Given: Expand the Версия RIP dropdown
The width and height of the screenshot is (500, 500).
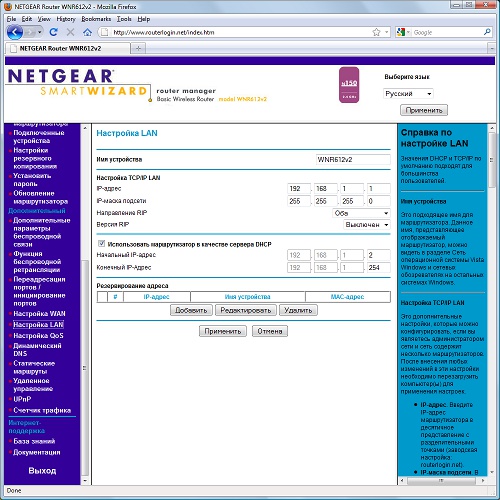Looking at the screenshot, I should pos(367,225).
